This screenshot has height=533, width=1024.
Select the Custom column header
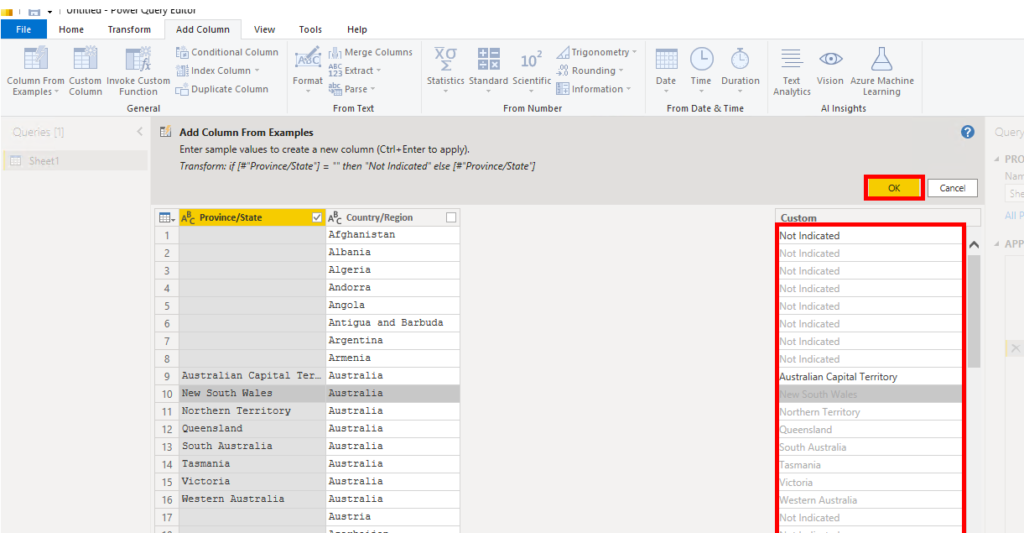(x=877, y=218)
